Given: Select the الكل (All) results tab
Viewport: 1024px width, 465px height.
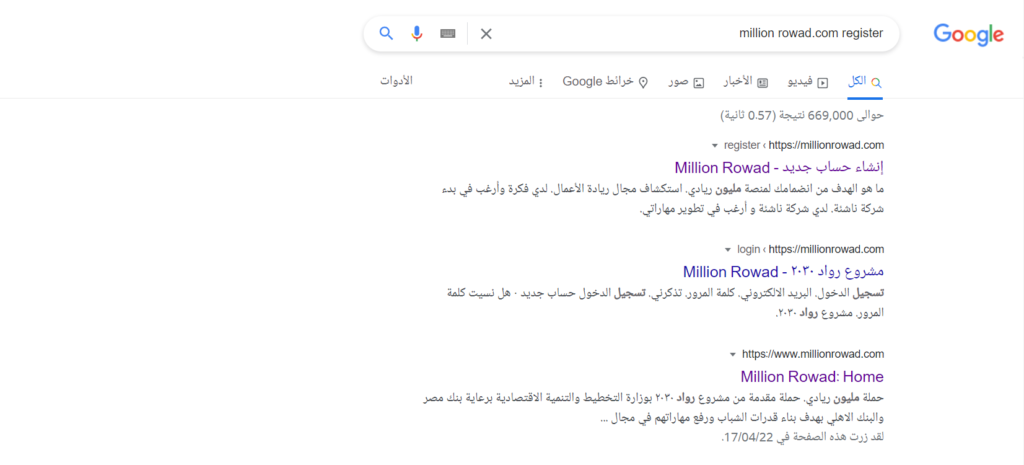Looking at the screenshot, I should [x=865, y=82].
